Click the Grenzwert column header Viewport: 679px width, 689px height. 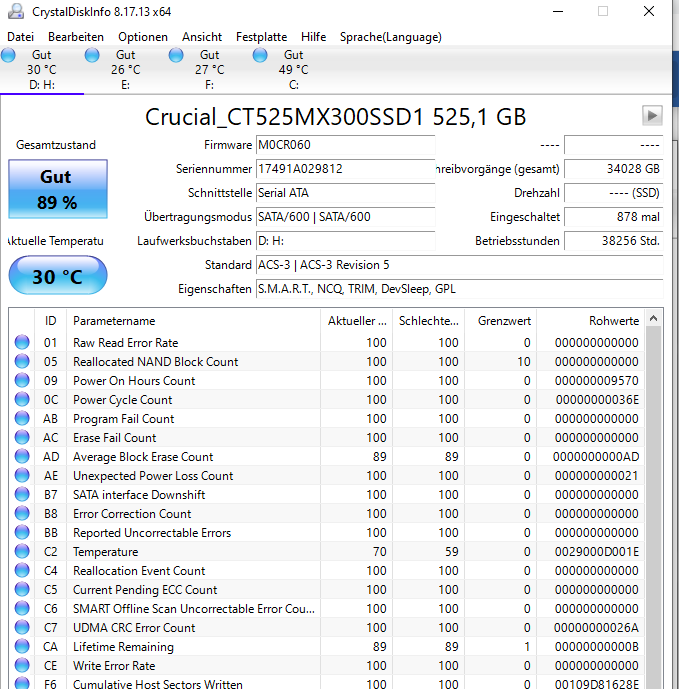501,321
